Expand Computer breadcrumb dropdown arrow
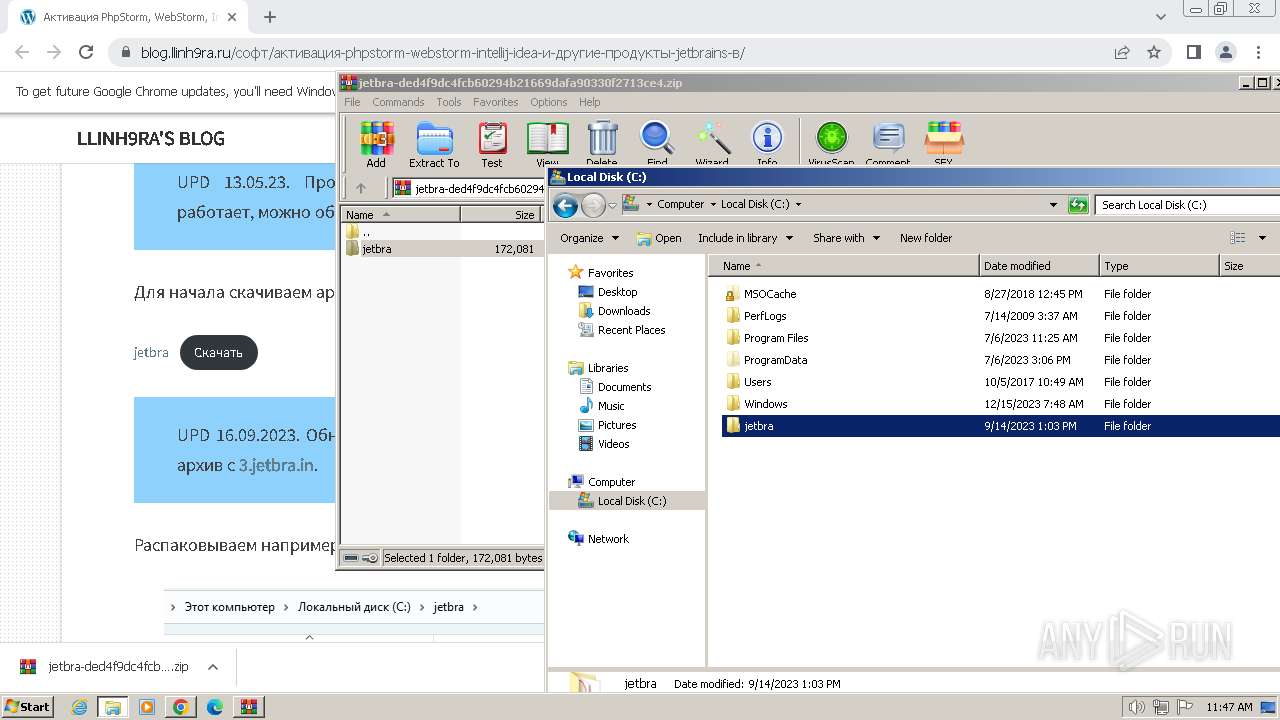This screenshot has height=720, width=1280. coord(713,205)
